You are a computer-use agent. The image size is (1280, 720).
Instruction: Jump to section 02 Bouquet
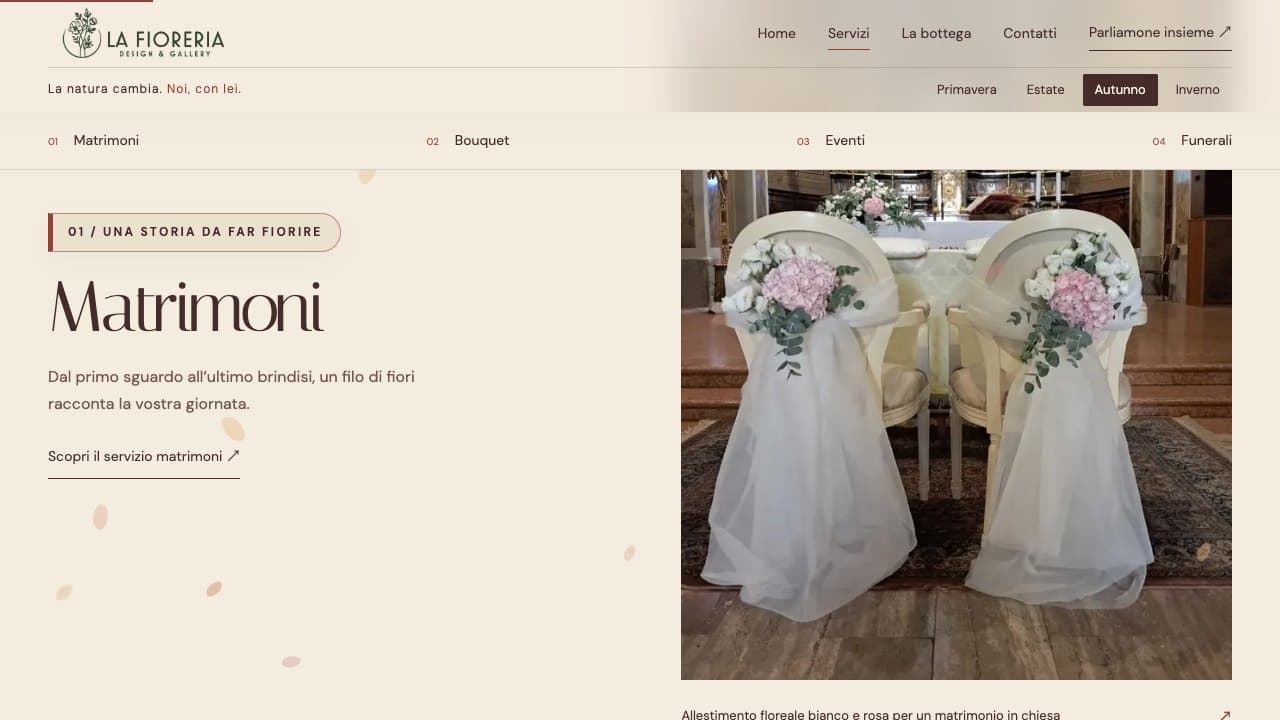[x=468, y=141]
